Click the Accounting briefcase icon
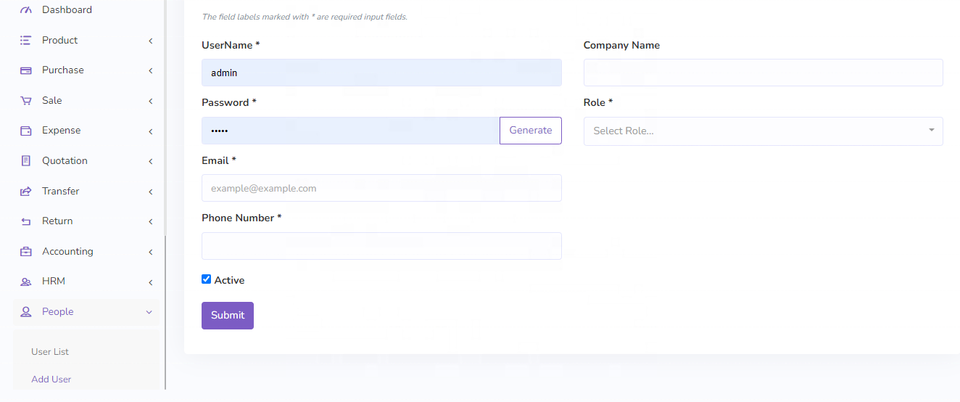960x402 pixels. (x=26, y=251)
